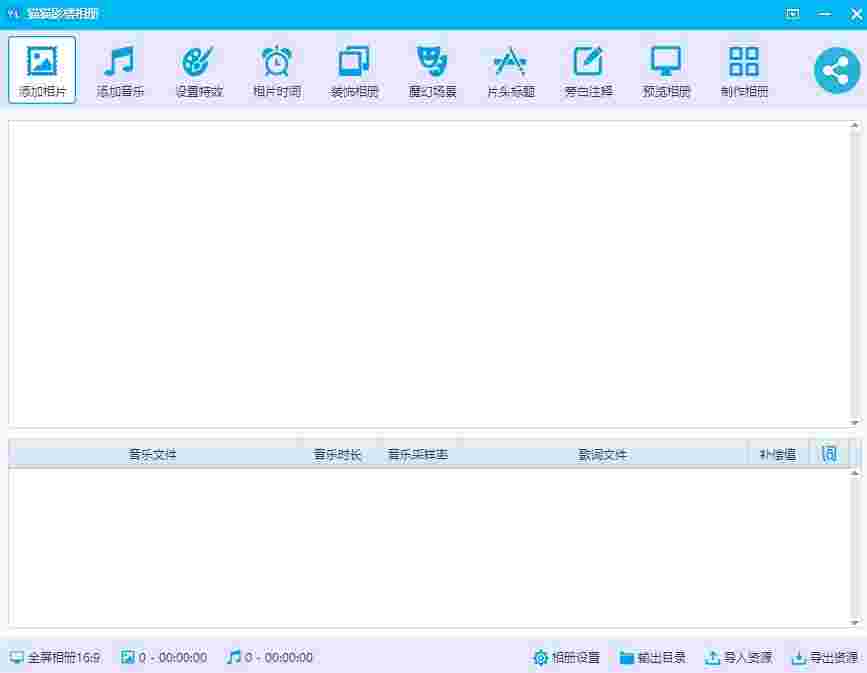This screenshot has width=867, height=673.
Task: Click the photo panel scrollbar down arrow
Action: coord(855,422)
